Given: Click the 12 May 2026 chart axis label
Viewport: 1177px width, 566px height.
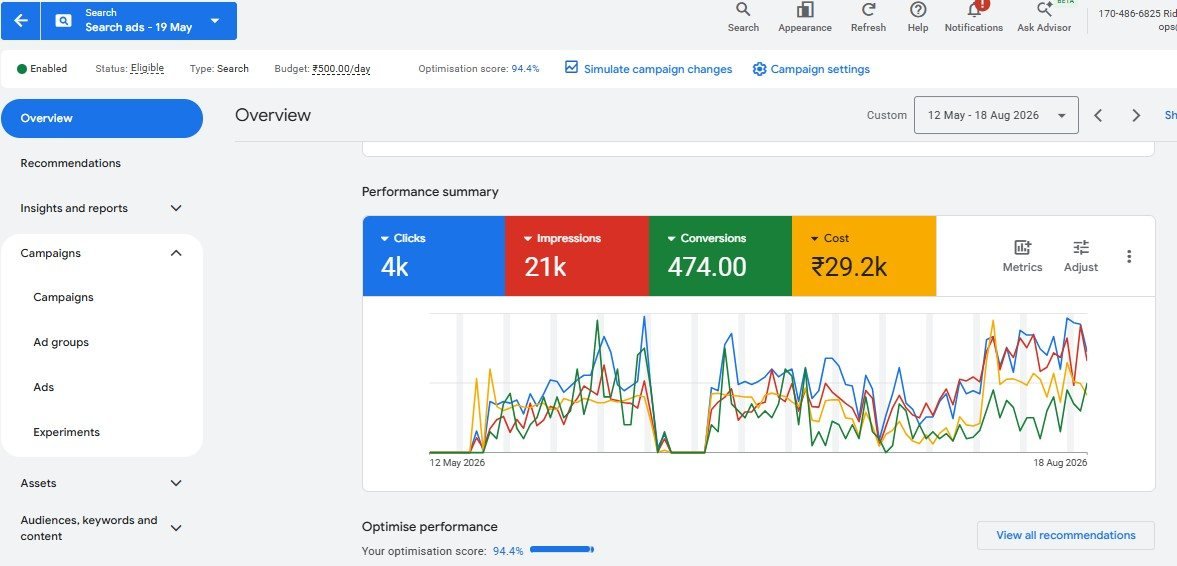Looking at the screenshot, I should pos(457,462).
